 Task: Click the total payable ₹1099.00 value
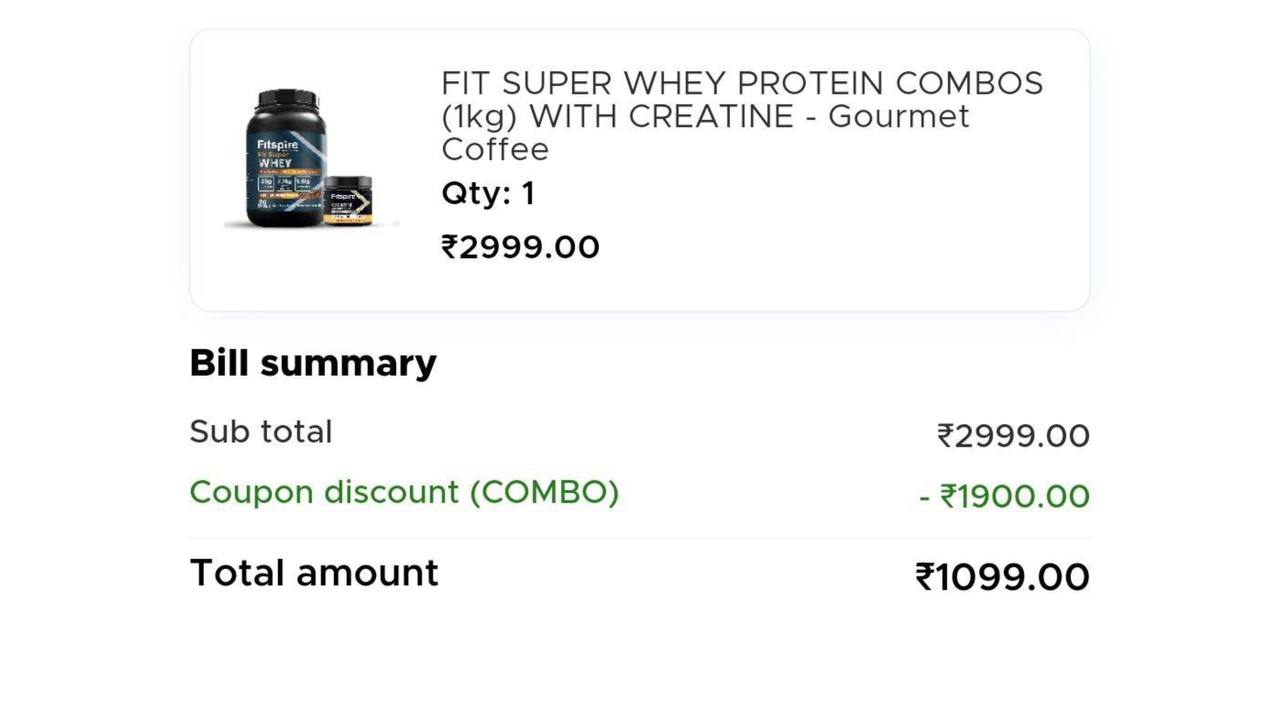[1002, 578]
